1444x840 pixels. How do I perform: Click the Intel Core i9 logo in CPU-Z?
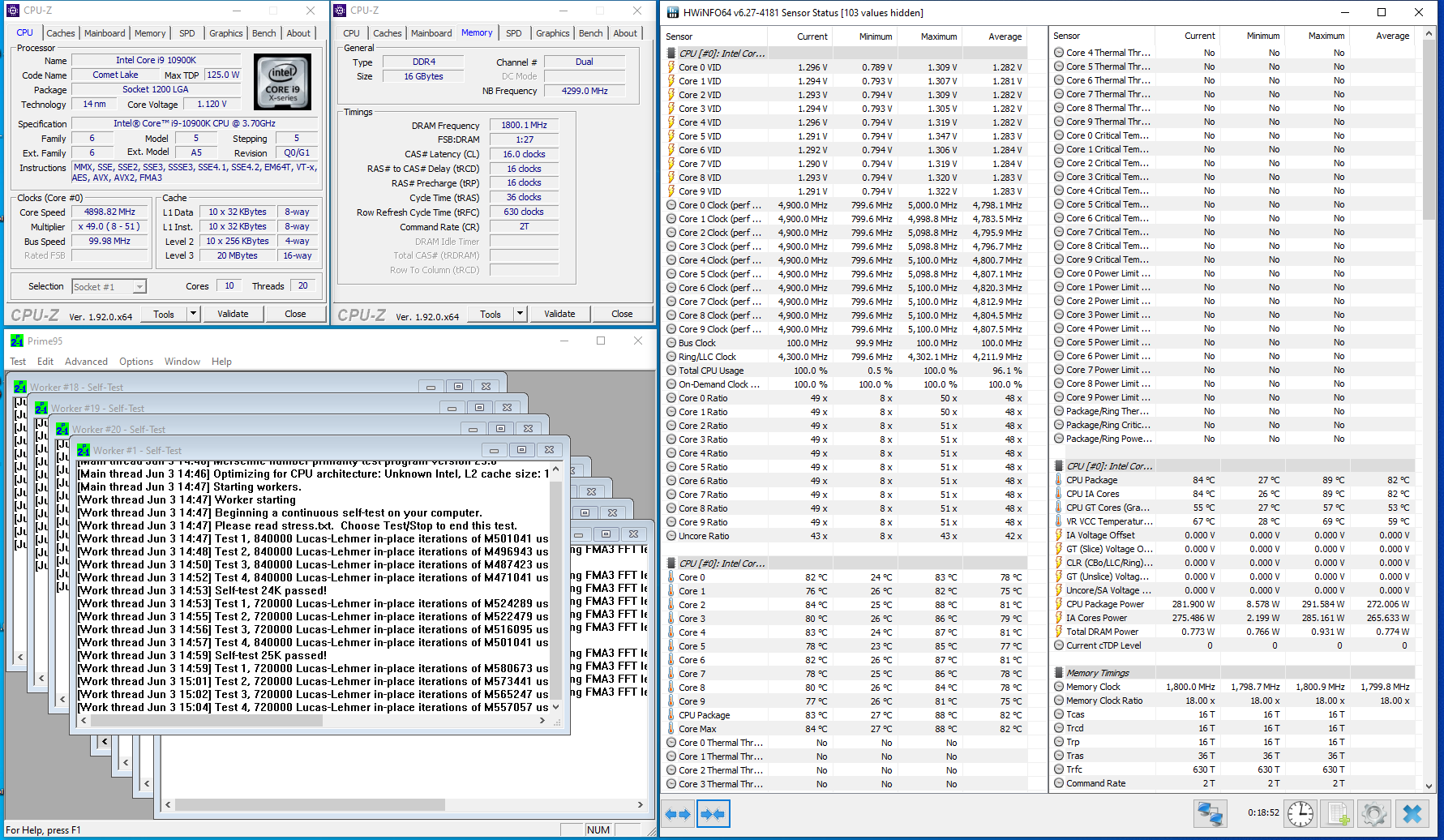282,82
